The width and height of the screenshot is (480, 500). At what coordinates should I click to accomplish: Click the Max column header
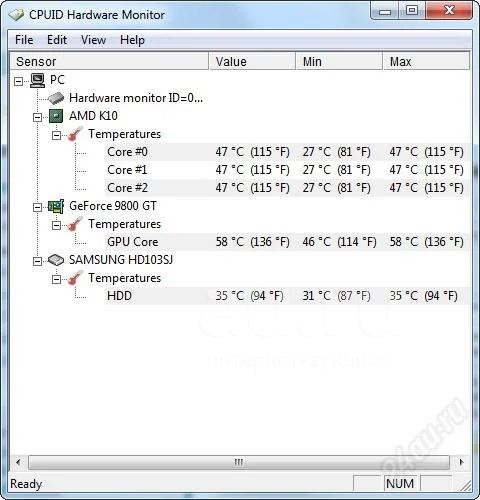point(426,61)
